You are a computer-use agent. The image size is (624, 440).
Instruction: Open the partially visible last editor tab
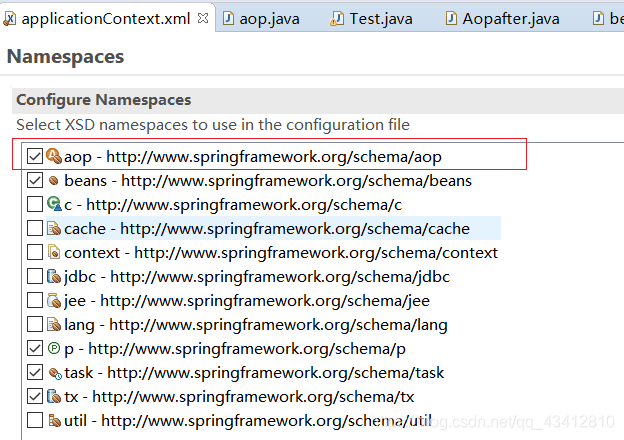pyautogui.click(x=608, y=18)
